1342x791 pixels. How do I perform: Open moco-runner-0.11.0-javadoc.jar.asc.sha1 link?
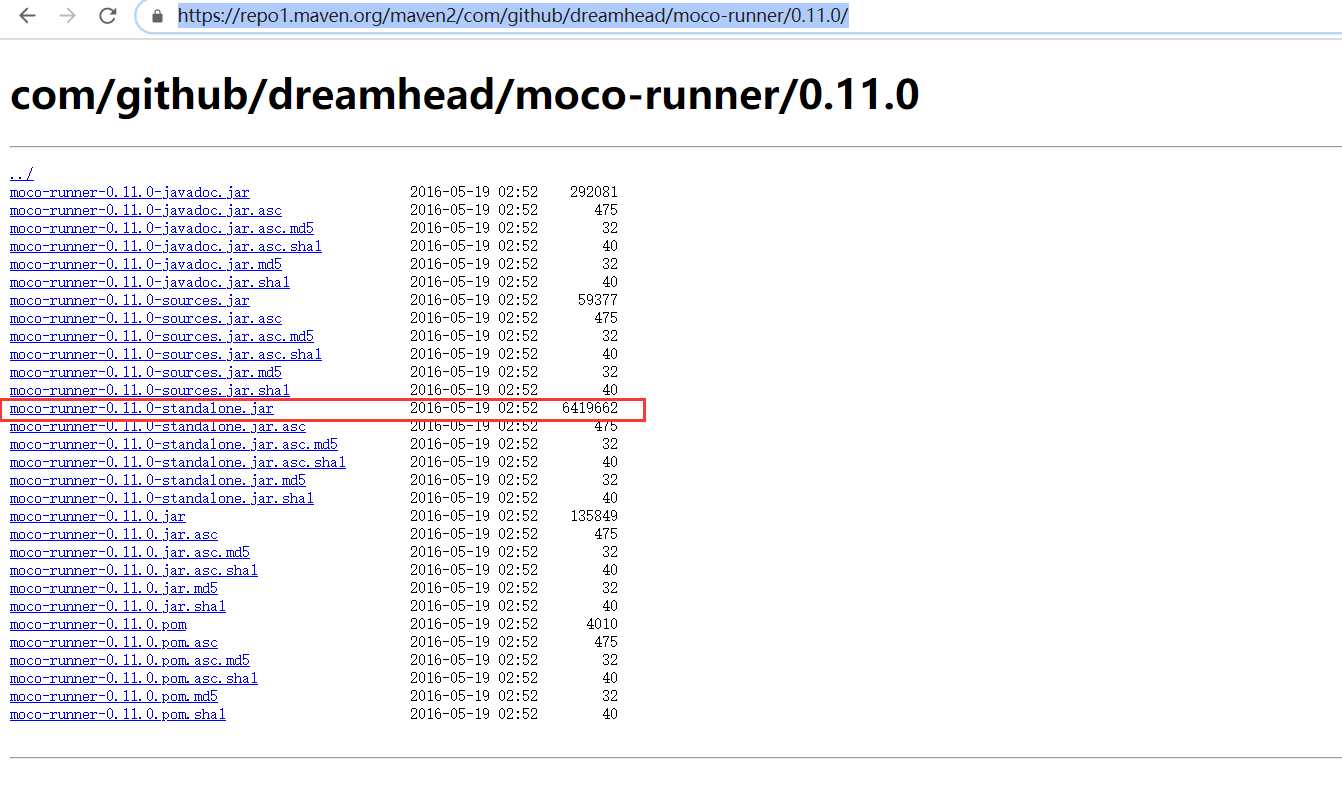[x=166, y=246]
